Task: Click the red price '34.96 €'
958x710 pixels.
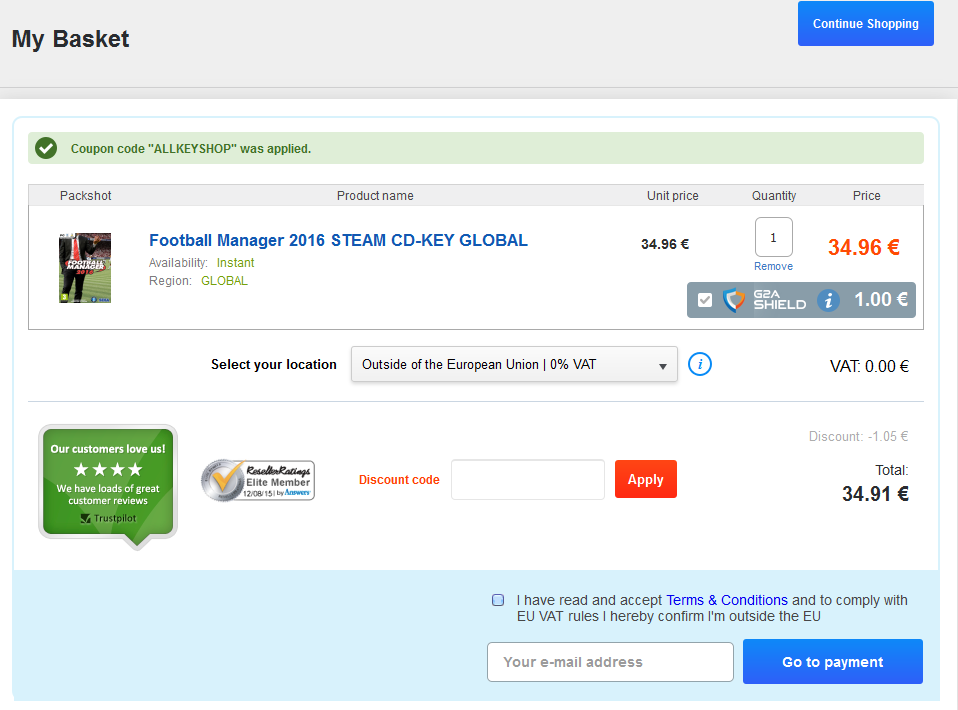Action: point(863,247)
